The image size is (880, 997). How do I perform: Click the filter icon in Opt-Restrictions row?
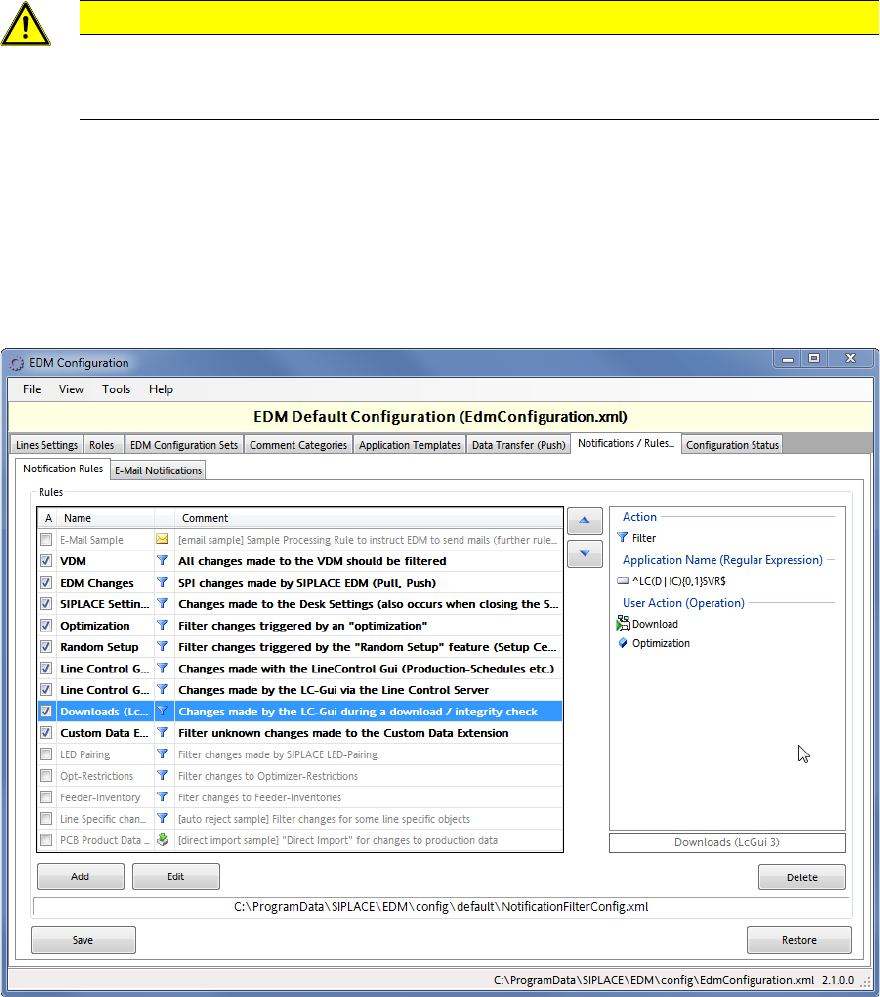point(162,776)
